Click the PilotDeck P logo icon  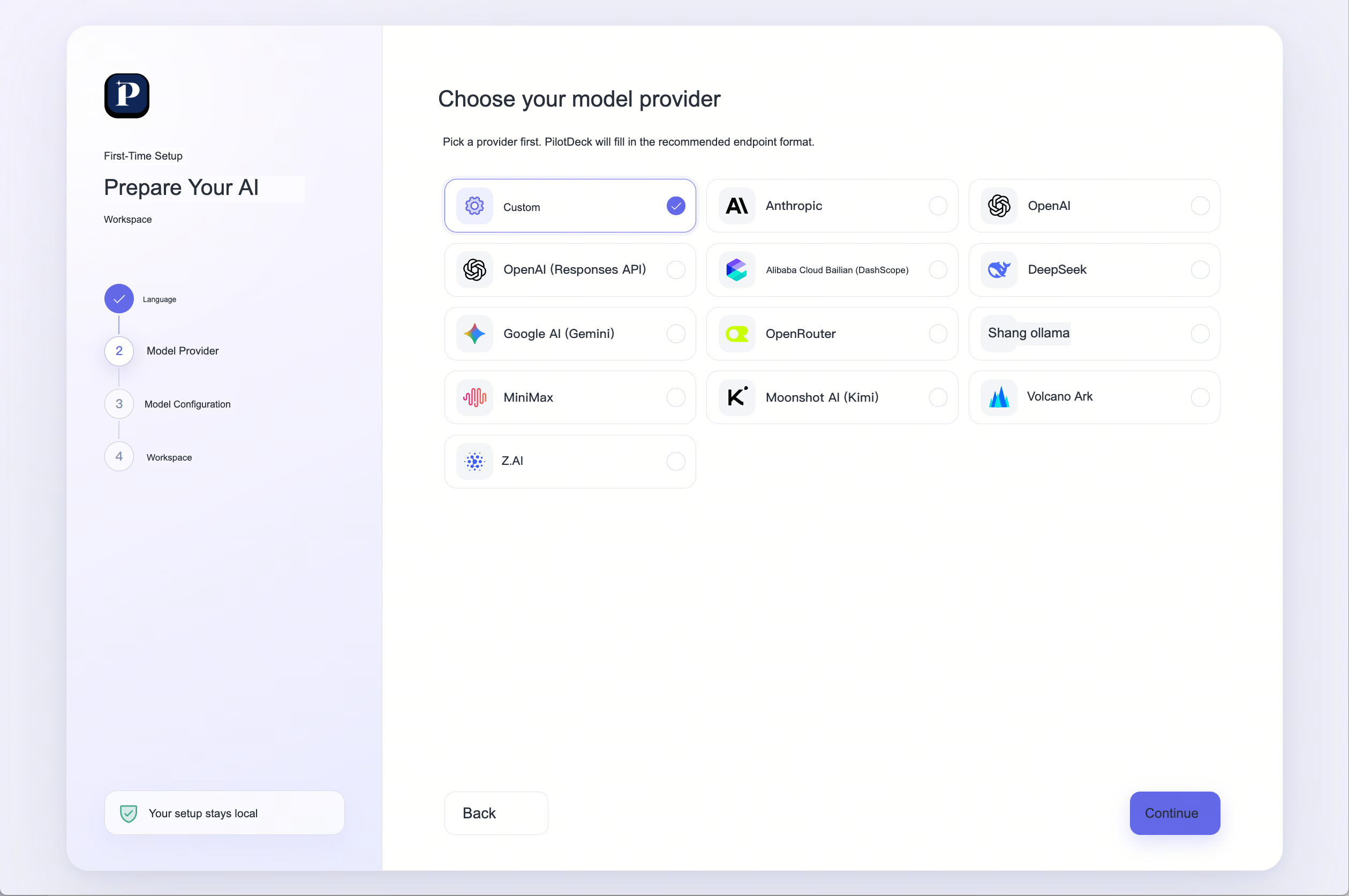click(x=127, y=95)
